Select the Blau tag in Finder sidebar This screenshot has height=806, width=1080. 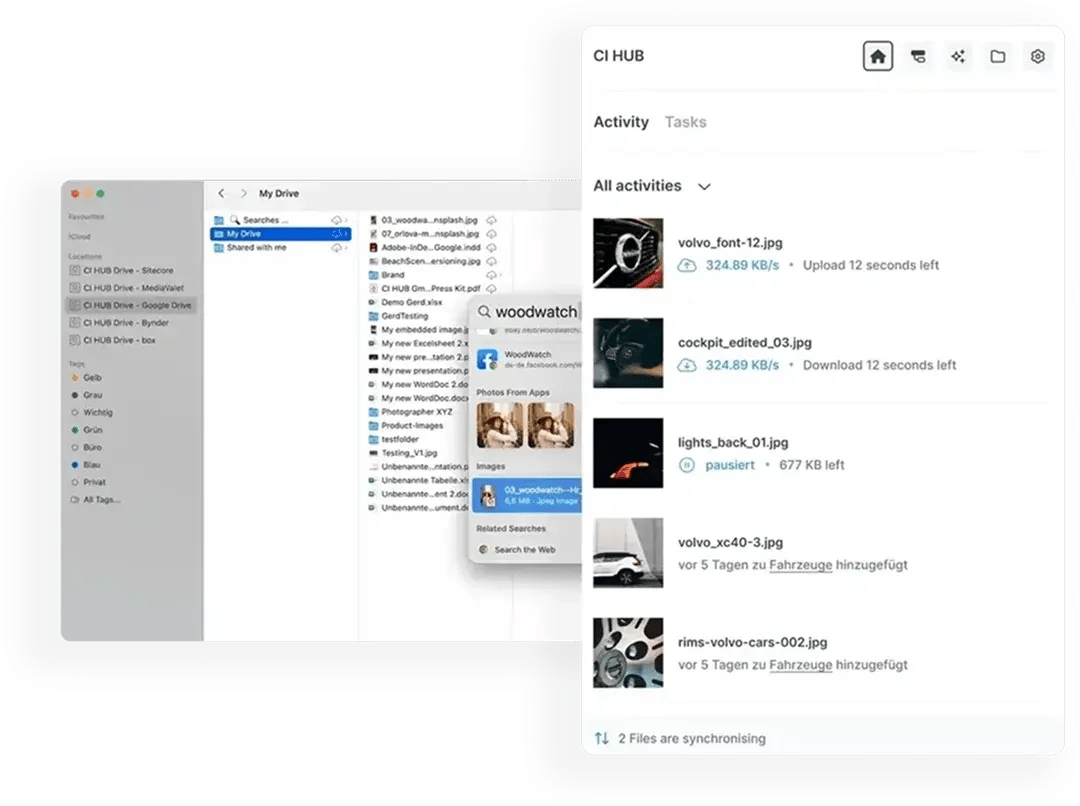pos(86,464)
